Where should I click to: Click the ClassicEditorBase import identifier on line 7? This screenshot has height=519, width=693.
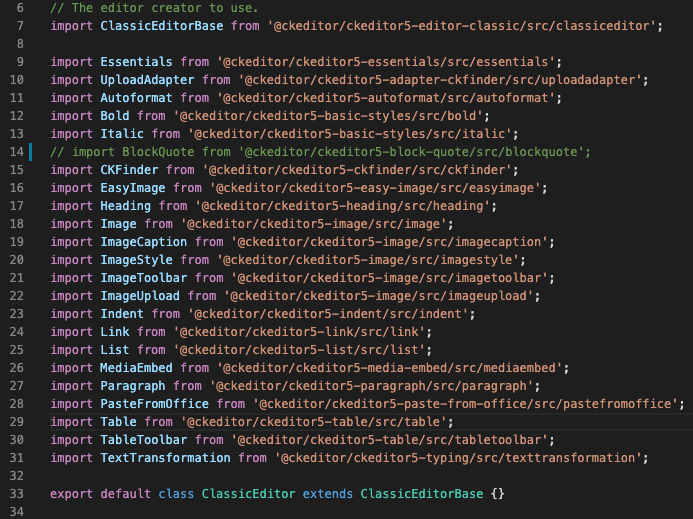[x=162, y=26]
